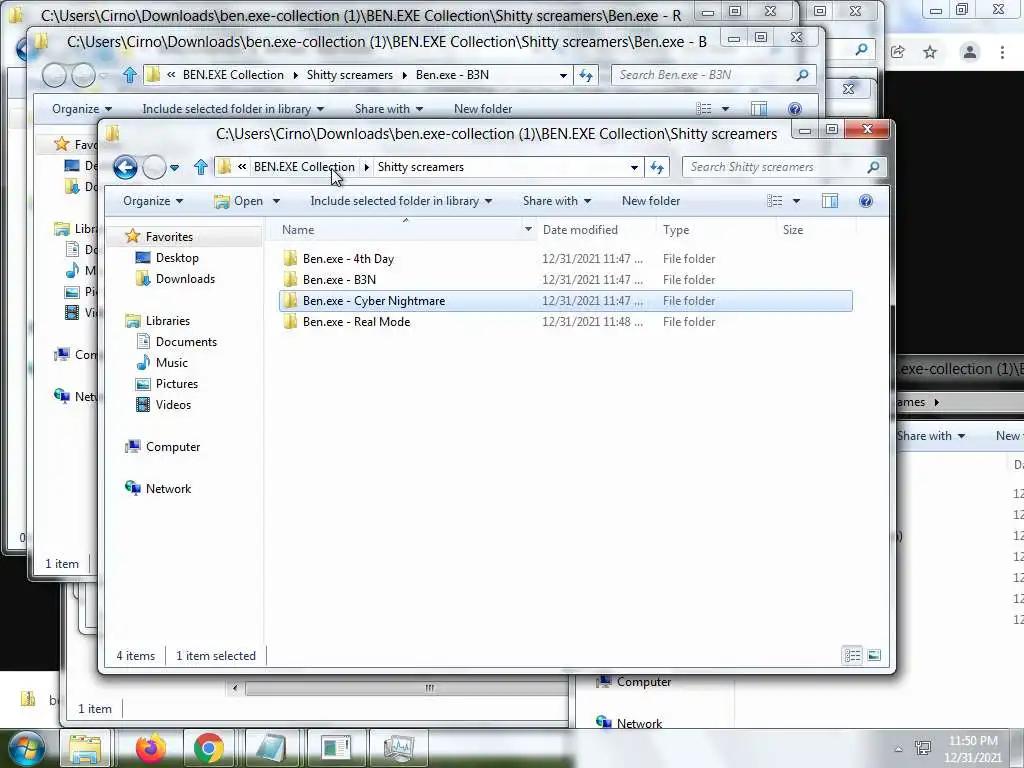
Task: Toggle preview pane in front window
Action: (830, 201)
